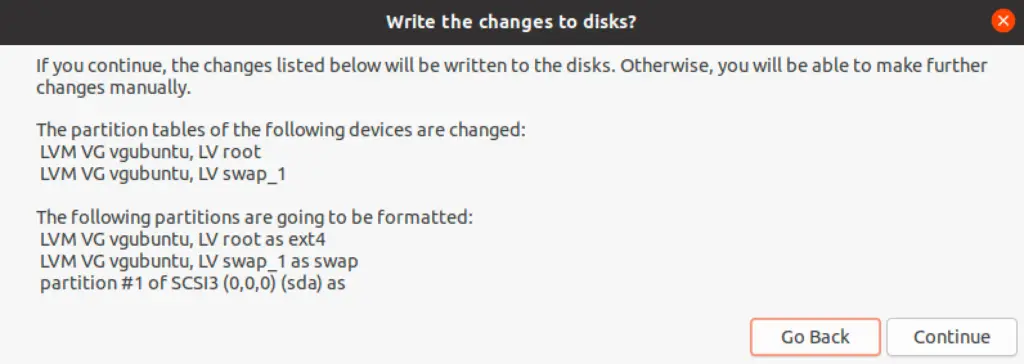The width and height of the screenshot is (1024, 364).
Task: Click the empty title bar area left of the title
Action: pos(189,22)
